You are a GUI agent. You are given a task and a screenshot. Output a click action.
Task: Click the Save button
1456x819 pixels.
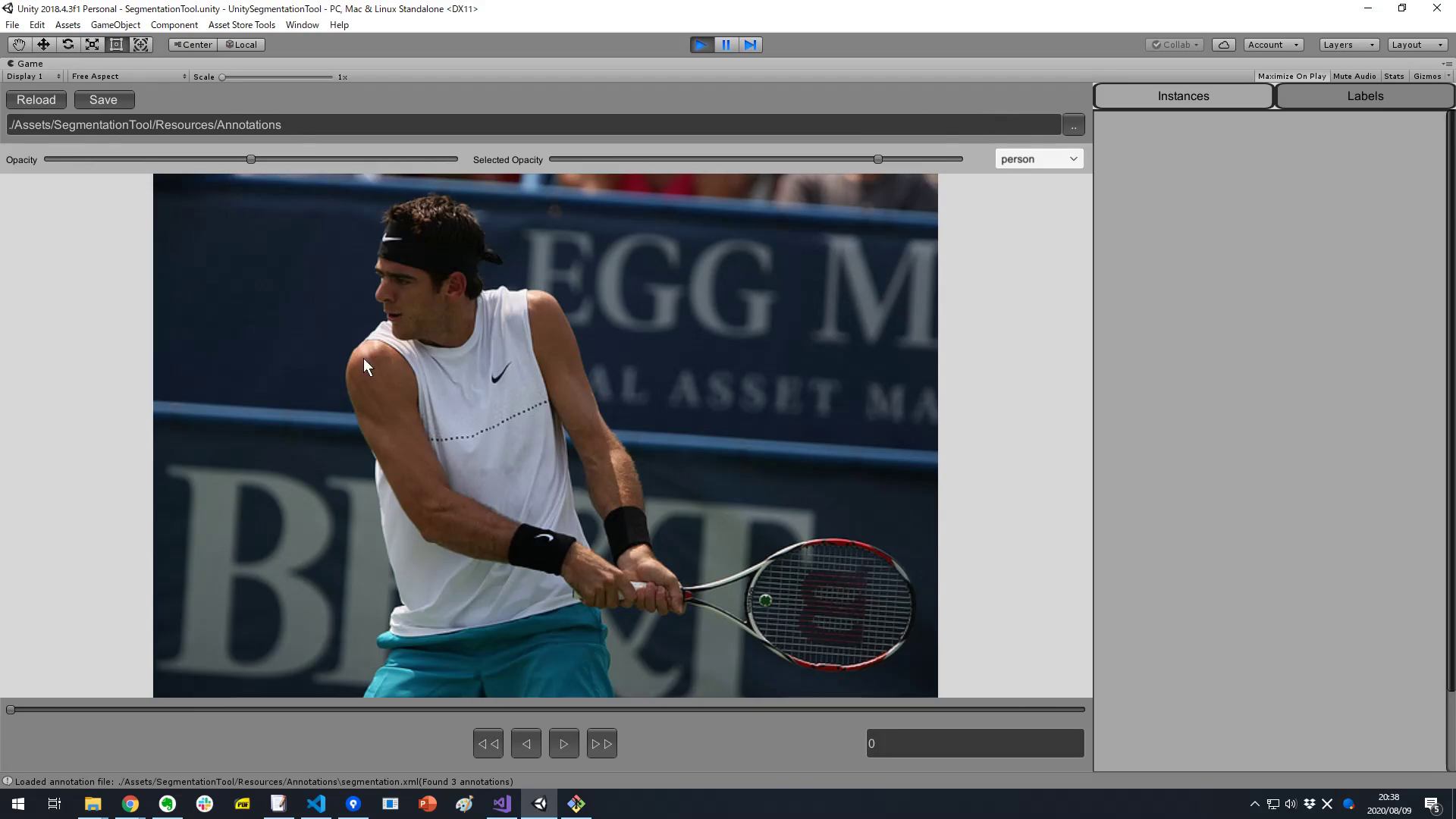pyautogui.click(x=104, y=100)
